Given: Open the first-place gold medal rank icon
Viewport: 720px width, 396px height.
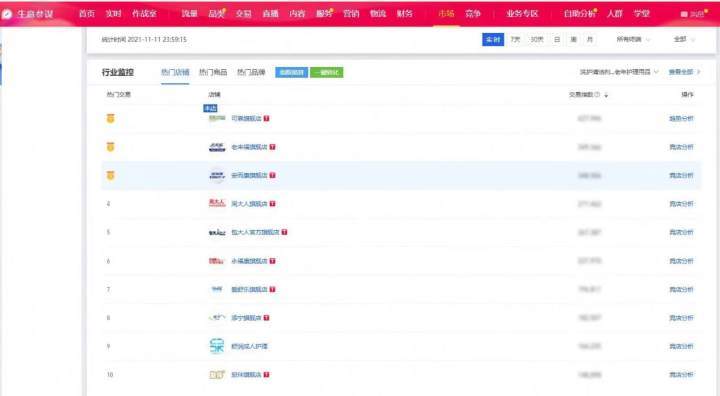Looking at the screenshot, I should coord(110,119).
